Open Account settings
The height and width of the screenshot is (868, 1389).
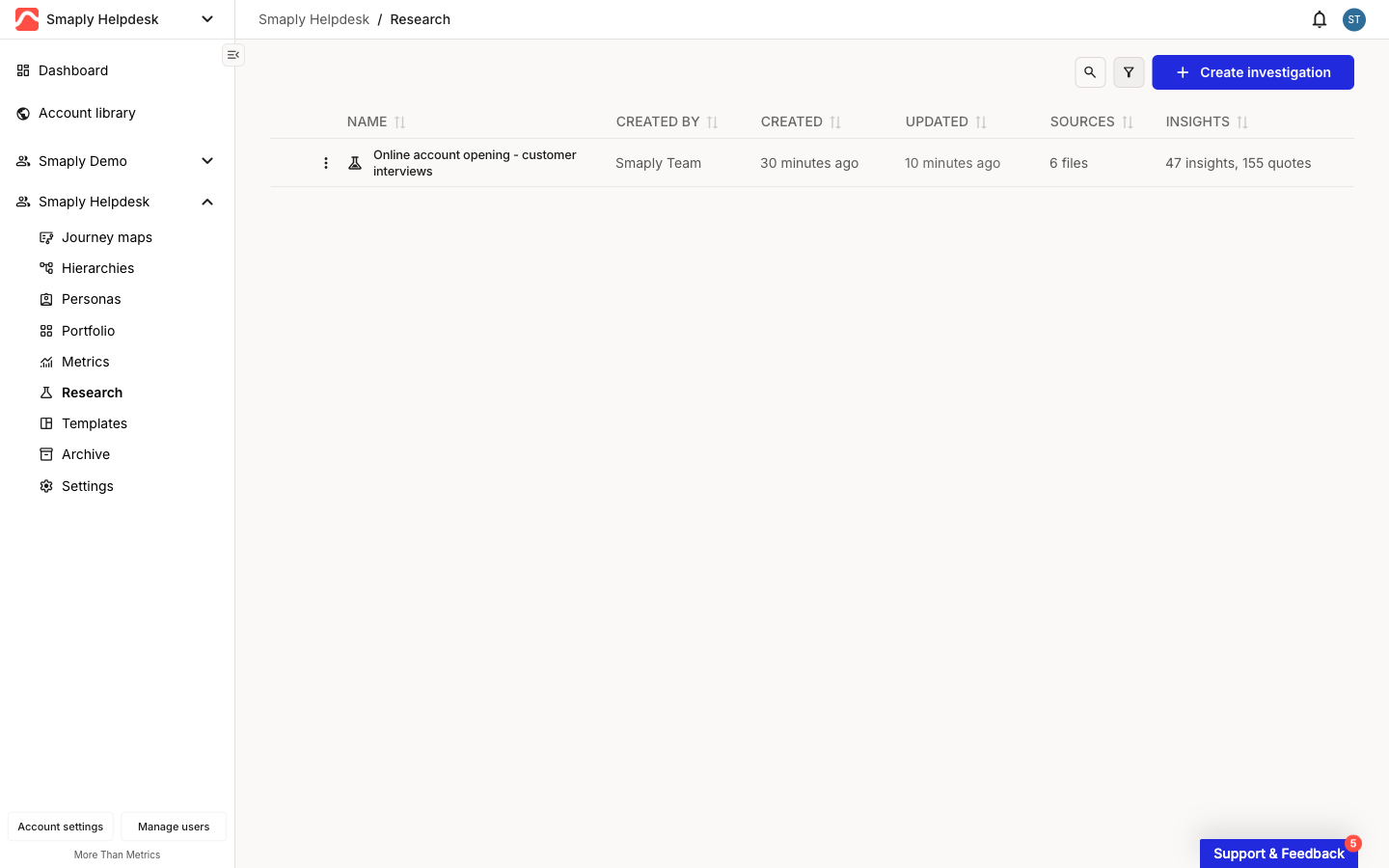tap(61, 827)
